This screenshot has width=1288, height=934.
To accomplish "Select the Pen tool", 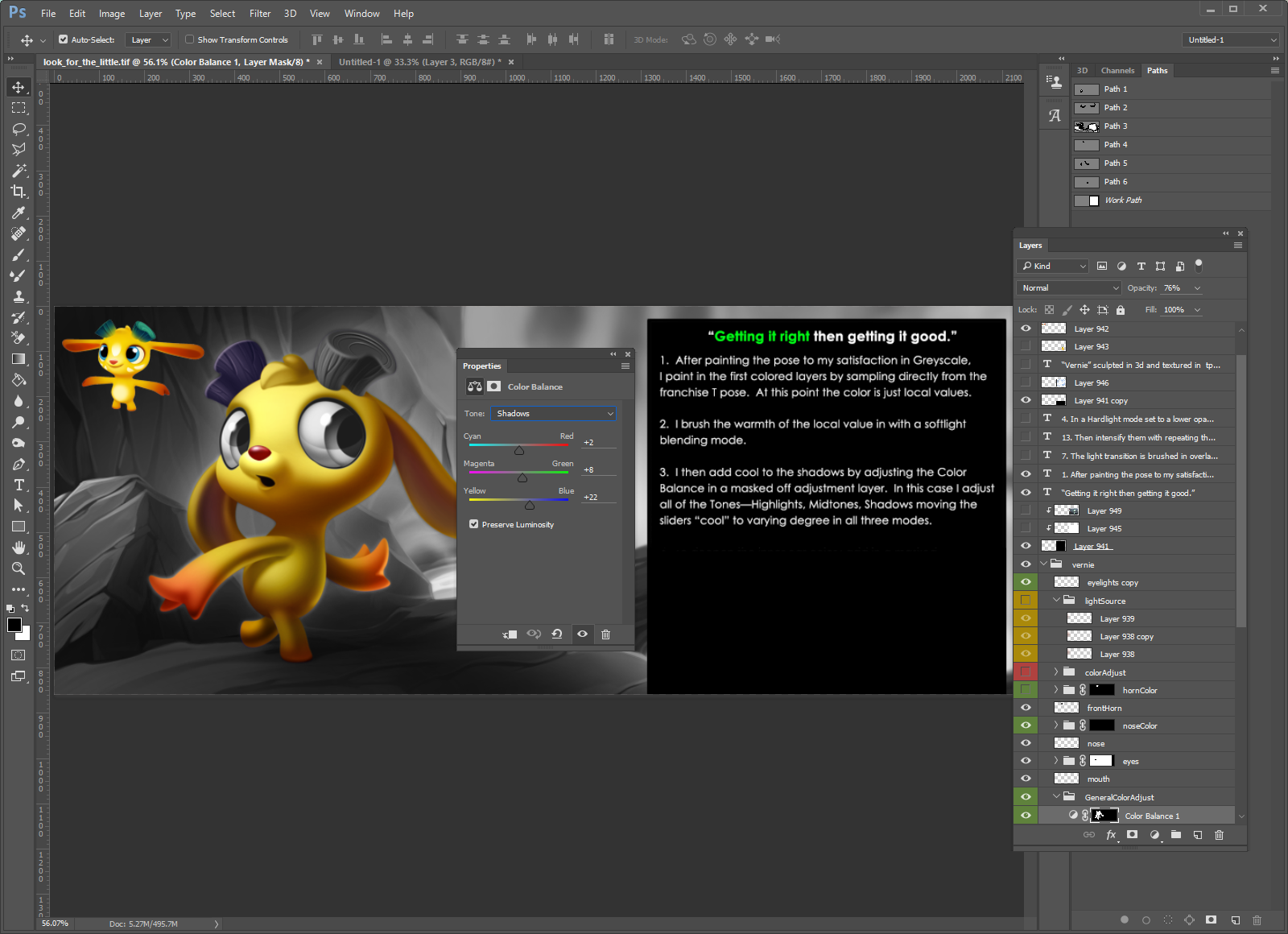I will coord(19,464).
